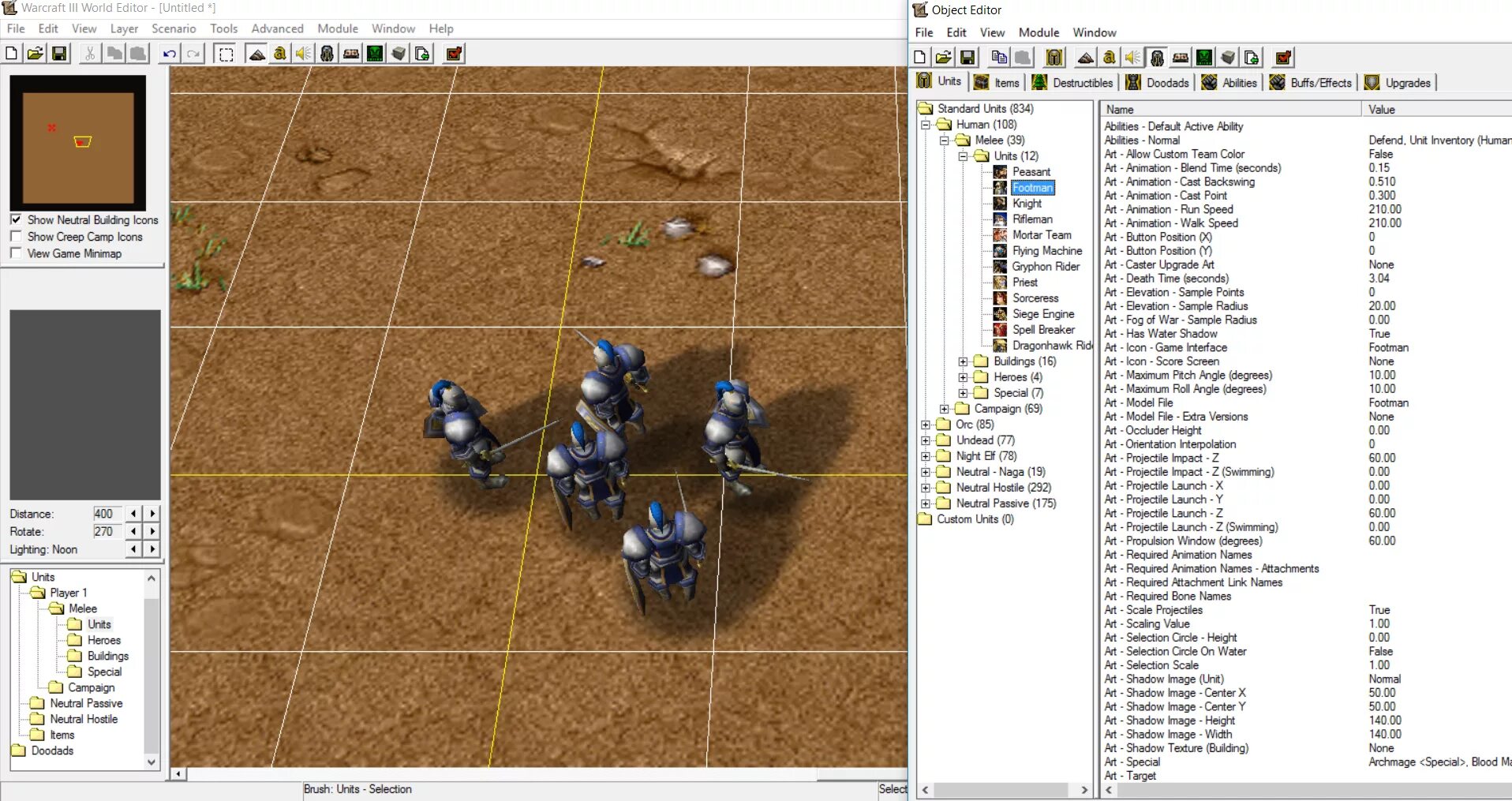Screen dimensions: 1512x801
Task: Open Sound Editor from Object Editor toolbar
Action: coord(1133,57)
